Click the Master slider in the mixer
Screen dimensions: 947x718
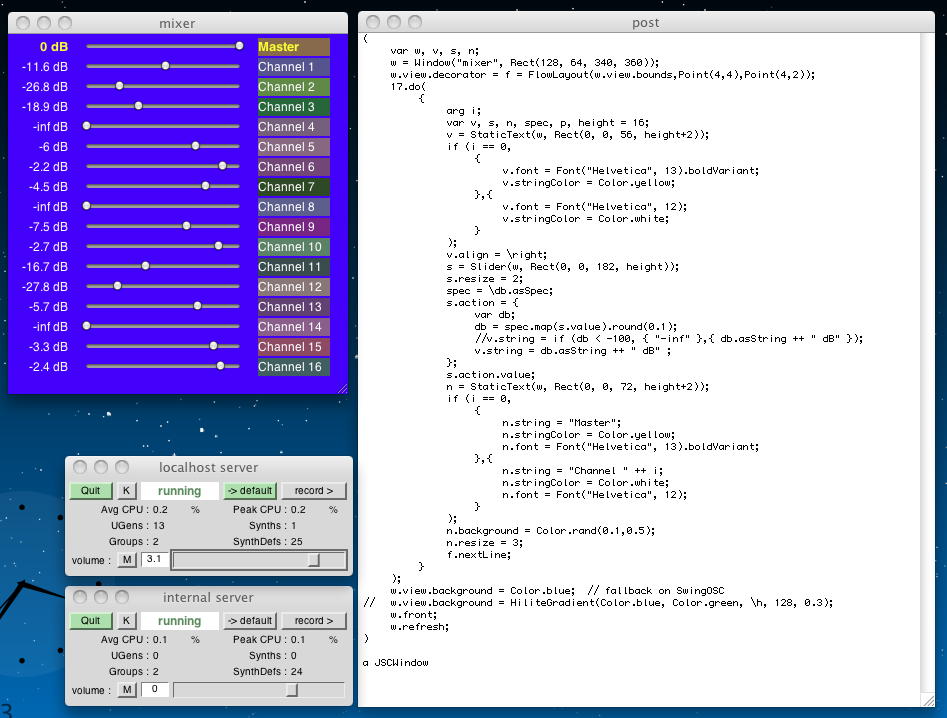[x=238, y=46]
